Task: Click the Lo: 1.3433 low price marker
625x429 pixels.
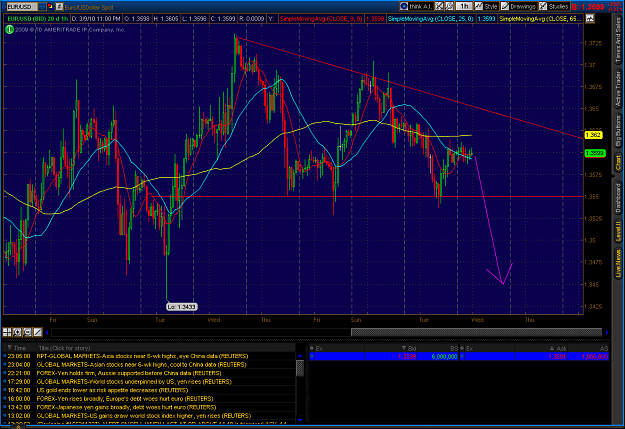Action: [182, 307]
